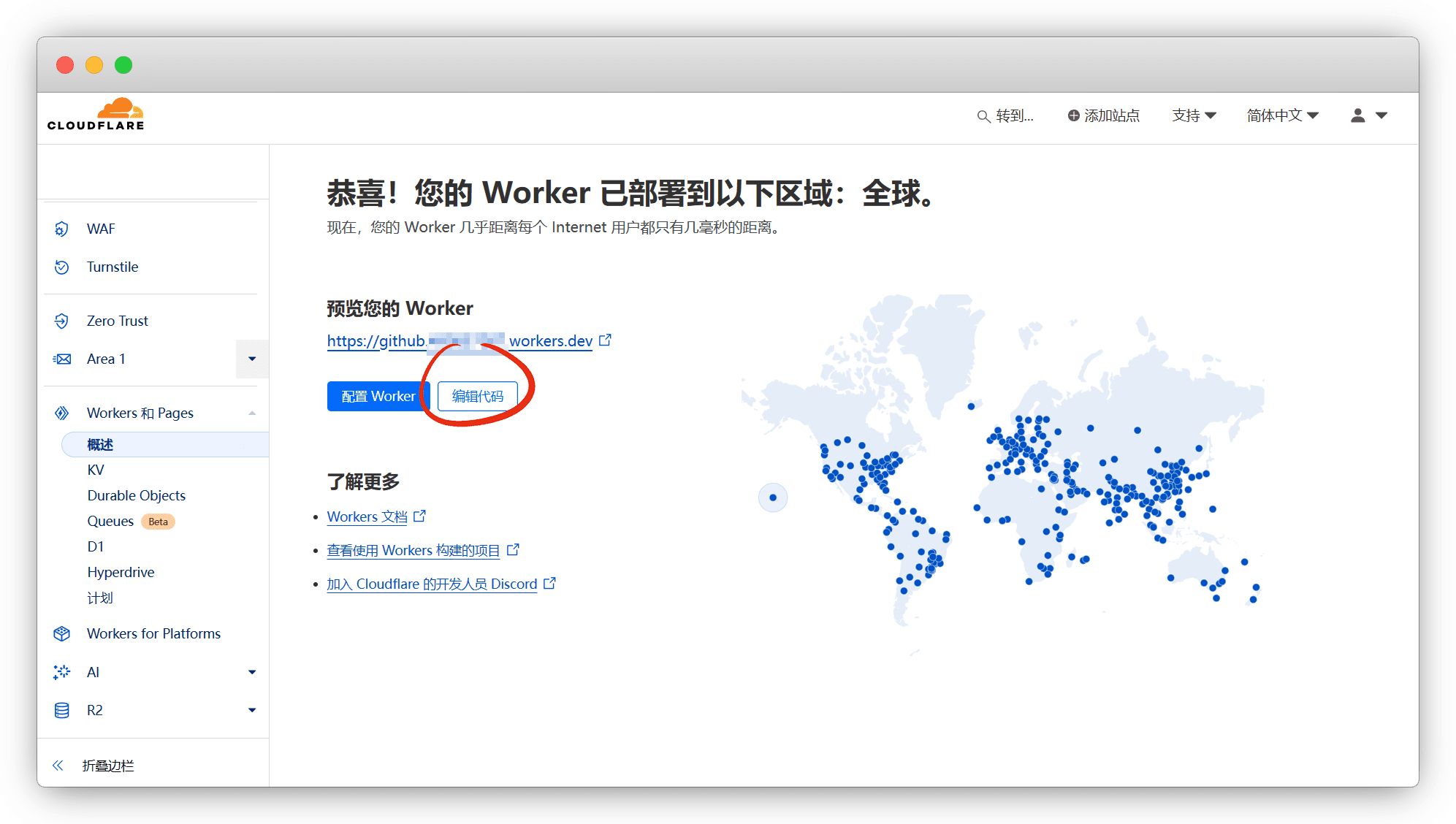Open D1 in the sidebar

pyautogui.click(x=96, y=546)
